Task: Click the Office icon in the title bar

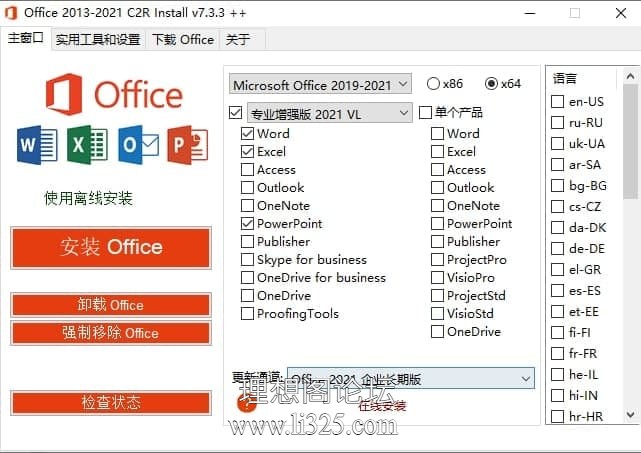Action: pos(11,13)
